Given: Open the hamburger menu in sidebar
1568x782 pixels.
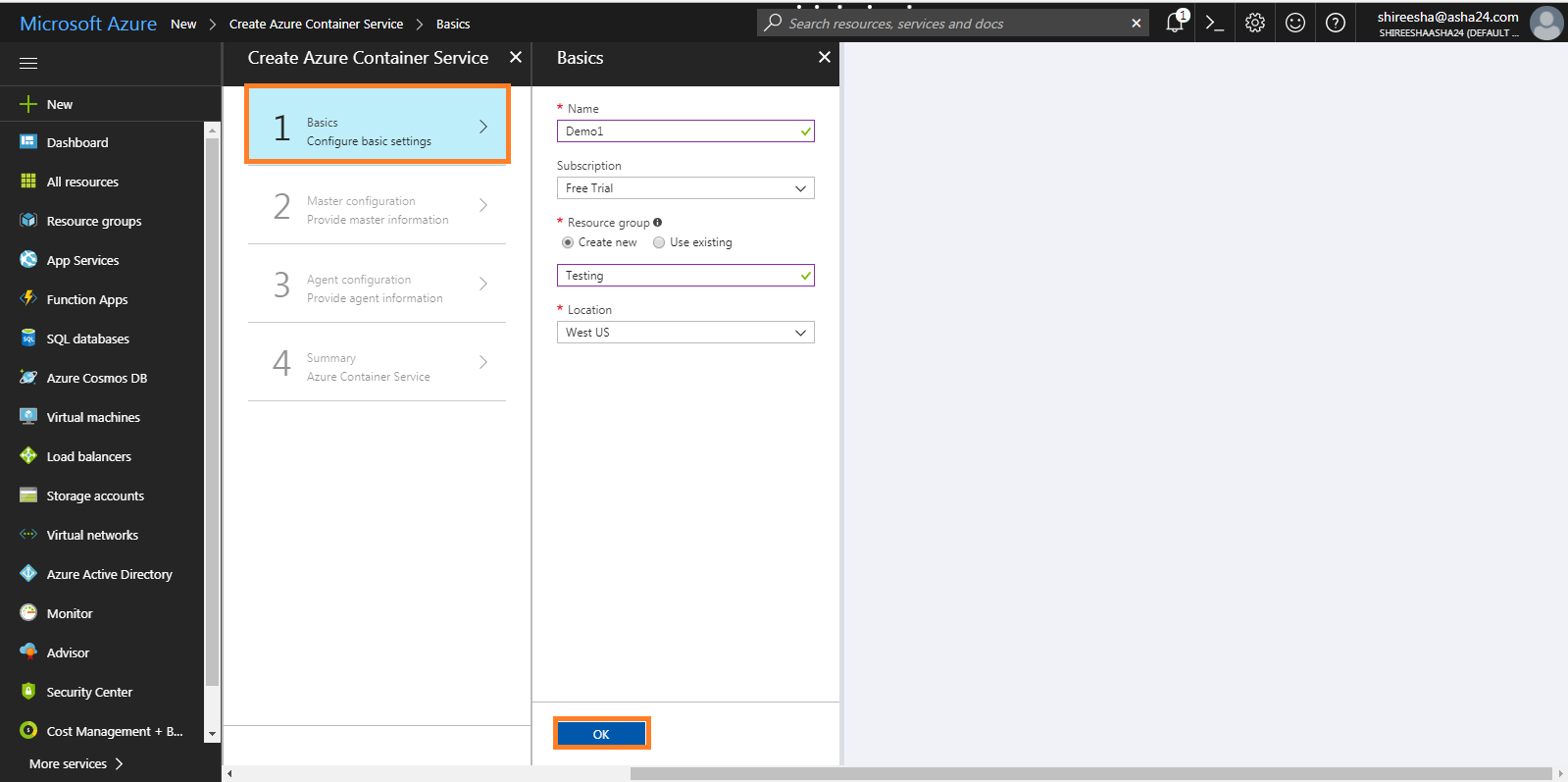Looking at the screenshot, I should click(28, 64).
